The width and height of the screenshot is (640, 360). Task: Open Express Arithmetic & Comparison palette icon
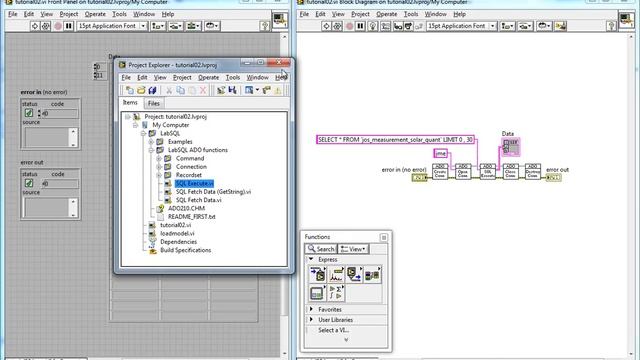336,293
